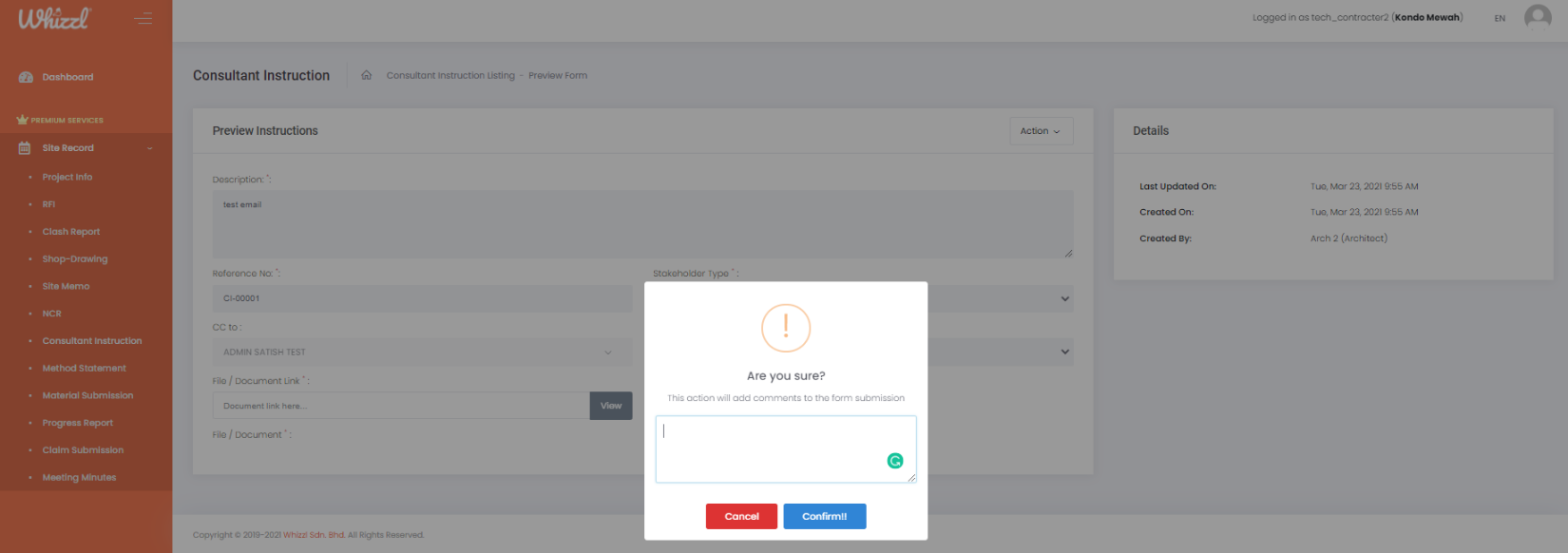Screen dimensions: 1568x553
Task: Collapse sidebar using hamburger menu icon
Action: (x=143, y=19)
